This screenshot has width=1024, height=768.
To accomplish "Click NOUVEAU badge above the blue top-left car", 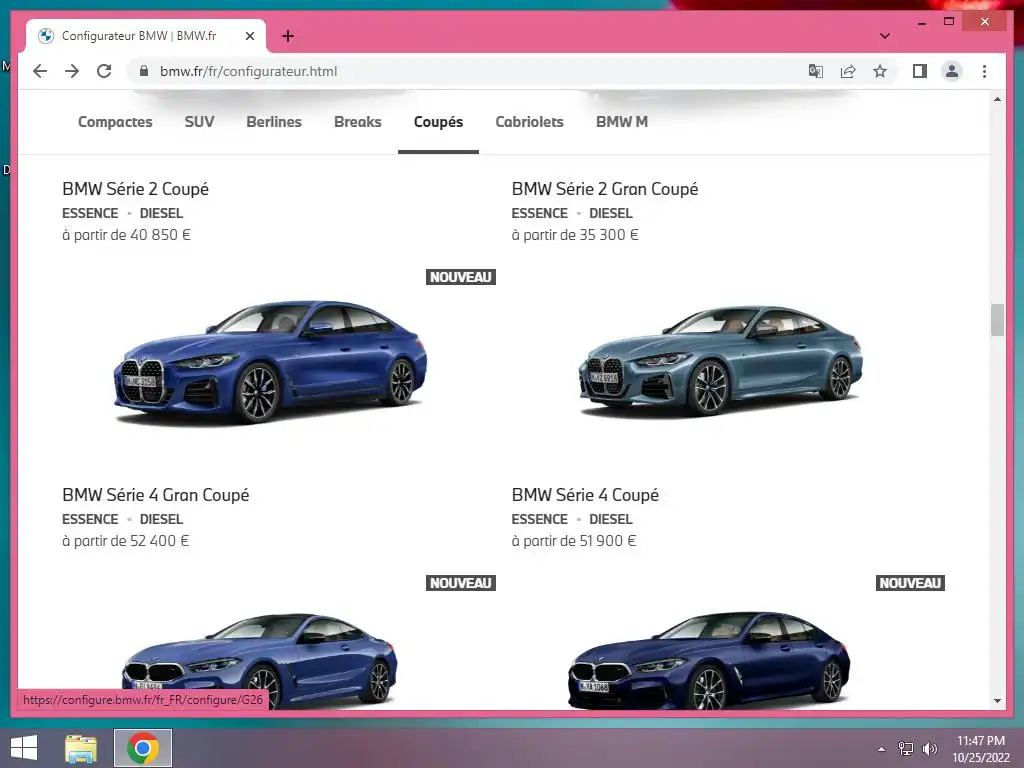I will pos(461,277).
